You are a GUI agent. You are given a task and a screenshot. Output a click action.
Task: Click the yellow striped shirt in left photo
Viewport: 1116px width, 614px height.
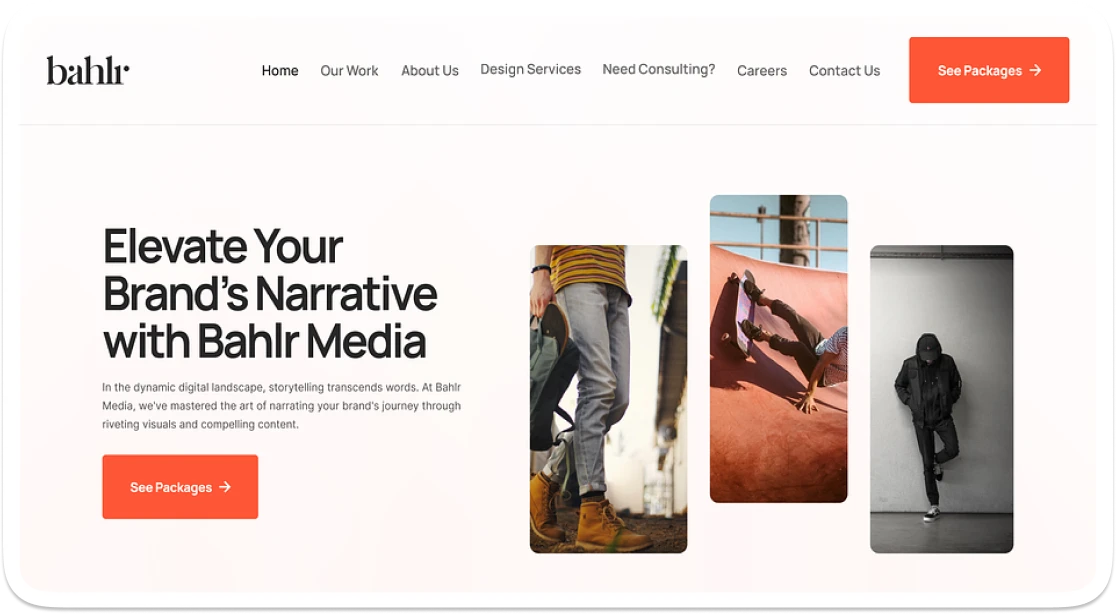(590, 268)
